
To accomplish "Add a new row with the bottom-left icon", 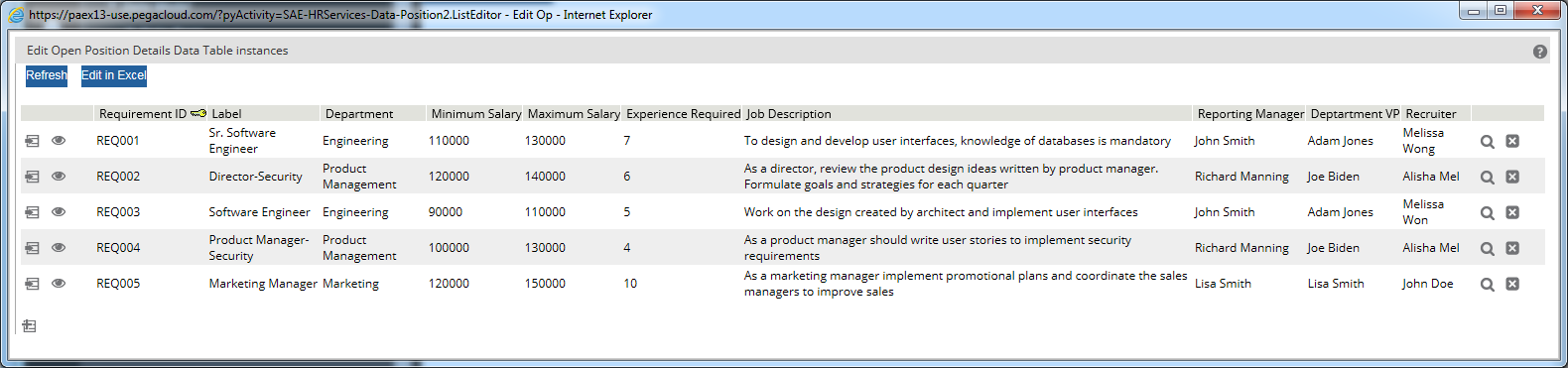I will point(29,325).
